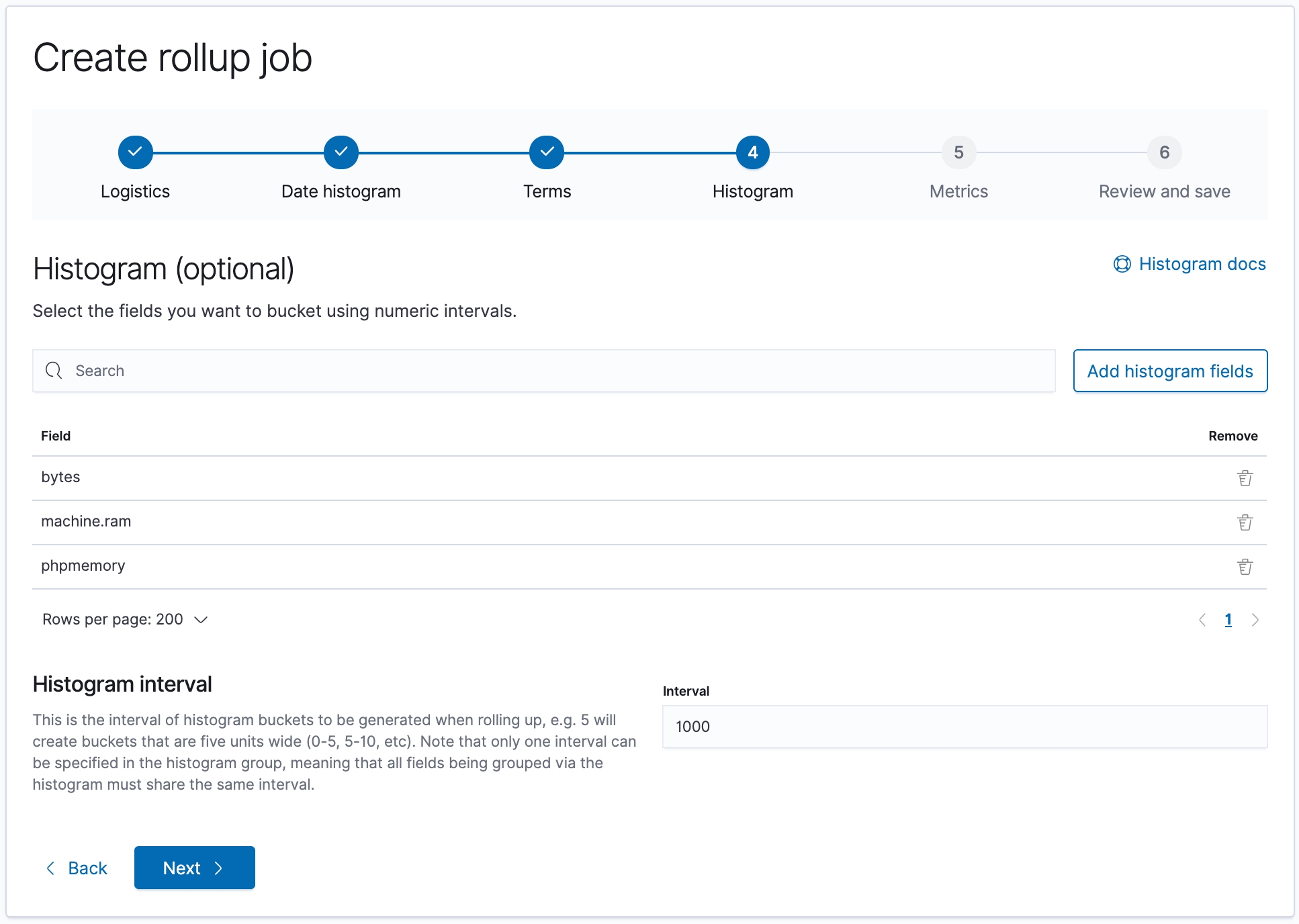Screen dimensions: 1299x924
Task: Go to next page arrow
Action: point(1255,620)
